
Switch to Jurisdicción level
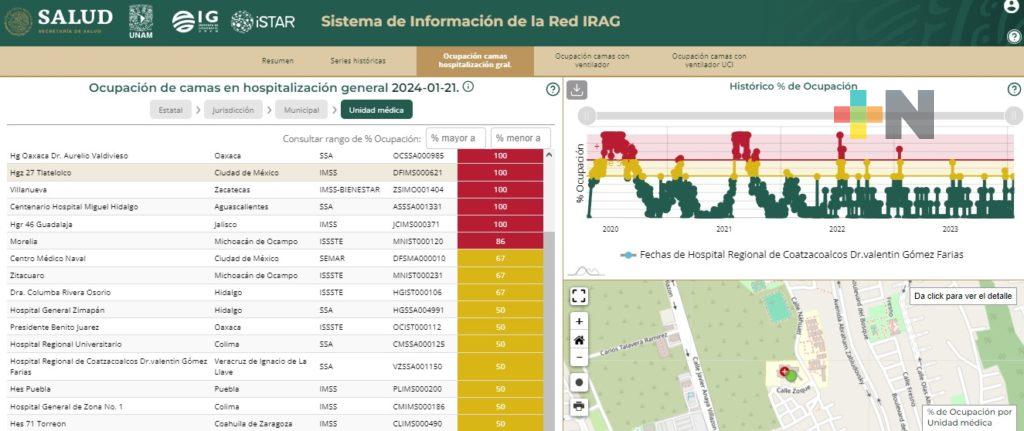(233, 110)
